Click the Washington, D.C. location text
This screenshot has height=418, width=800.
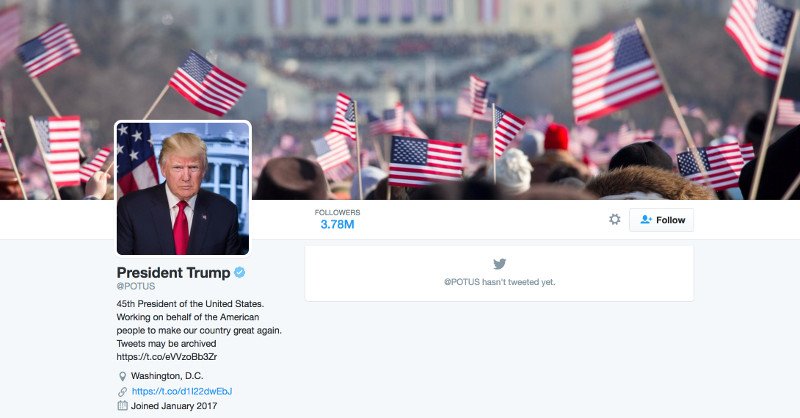click(x=167, y=376)
